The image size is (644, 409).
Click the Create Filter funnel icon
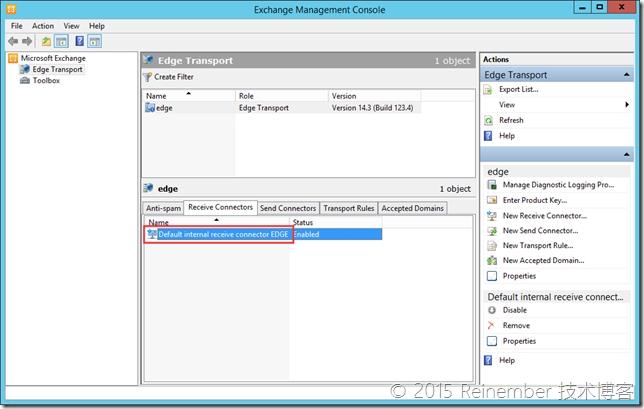pyautogui.click(x=147, y=77)
